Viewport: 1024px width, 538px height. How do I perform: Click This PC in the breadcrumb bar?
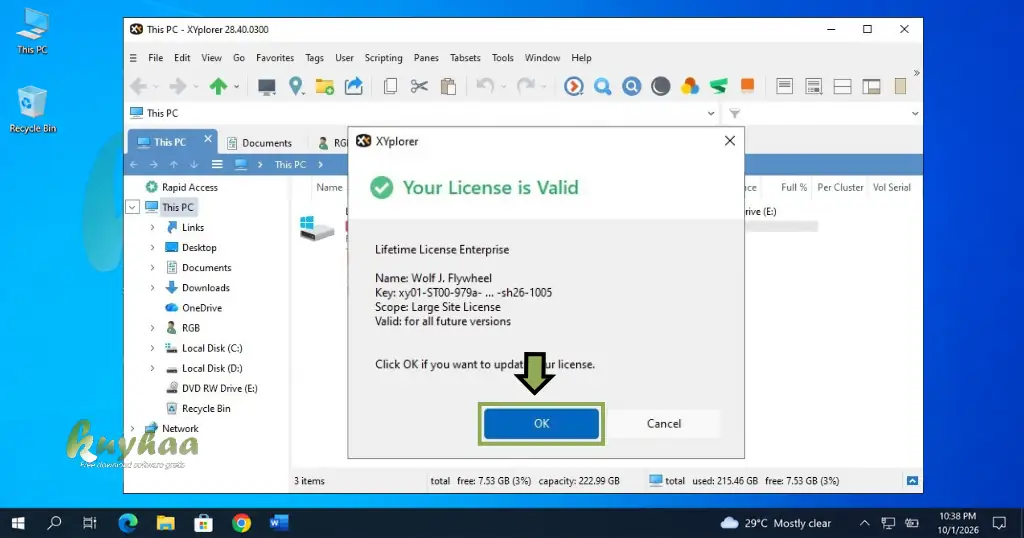pos(290,165)
